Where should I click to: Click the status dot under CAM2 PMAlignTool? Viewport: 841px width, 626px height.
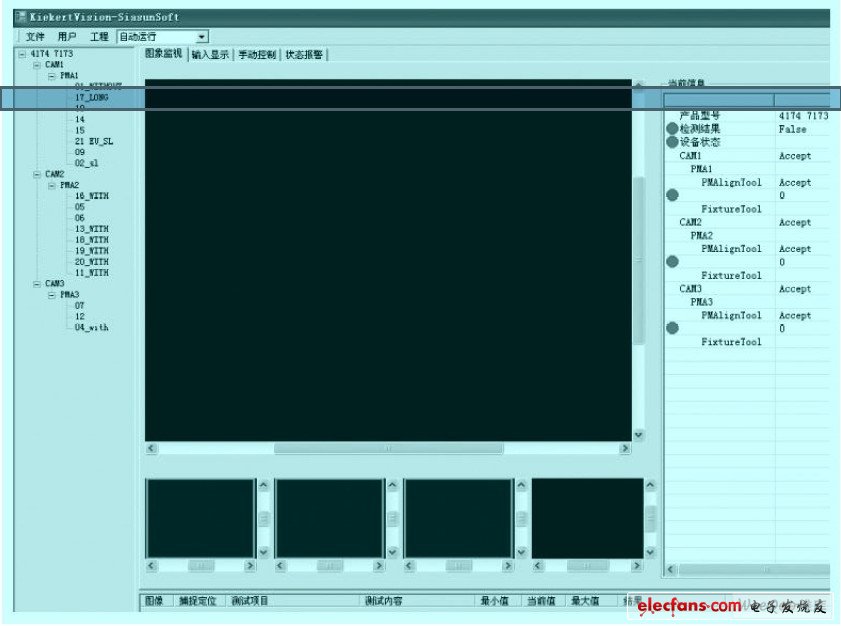(x=672, y=262)
